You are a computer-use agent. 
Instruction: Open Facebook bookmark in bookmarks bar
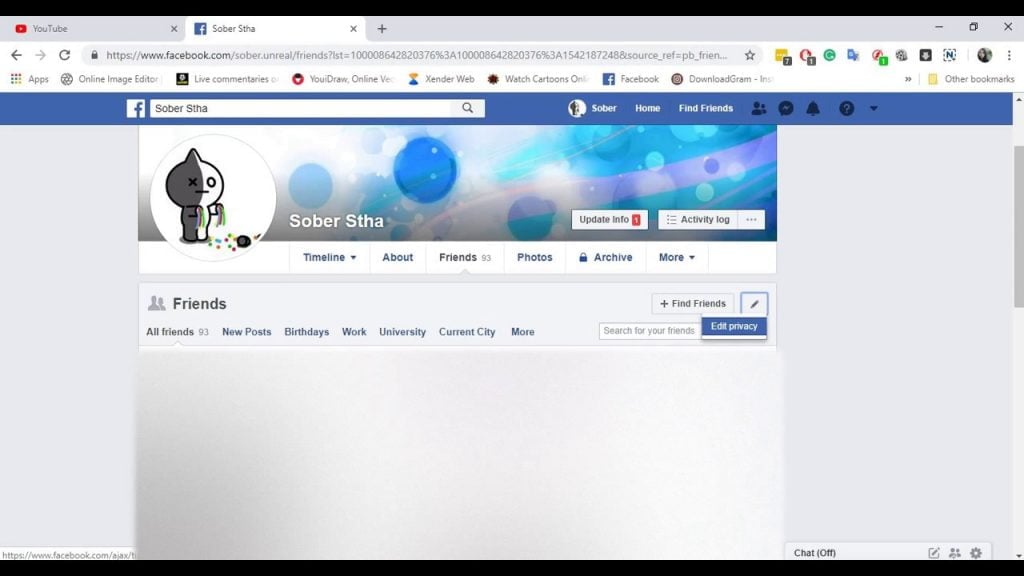pos(630,79)
